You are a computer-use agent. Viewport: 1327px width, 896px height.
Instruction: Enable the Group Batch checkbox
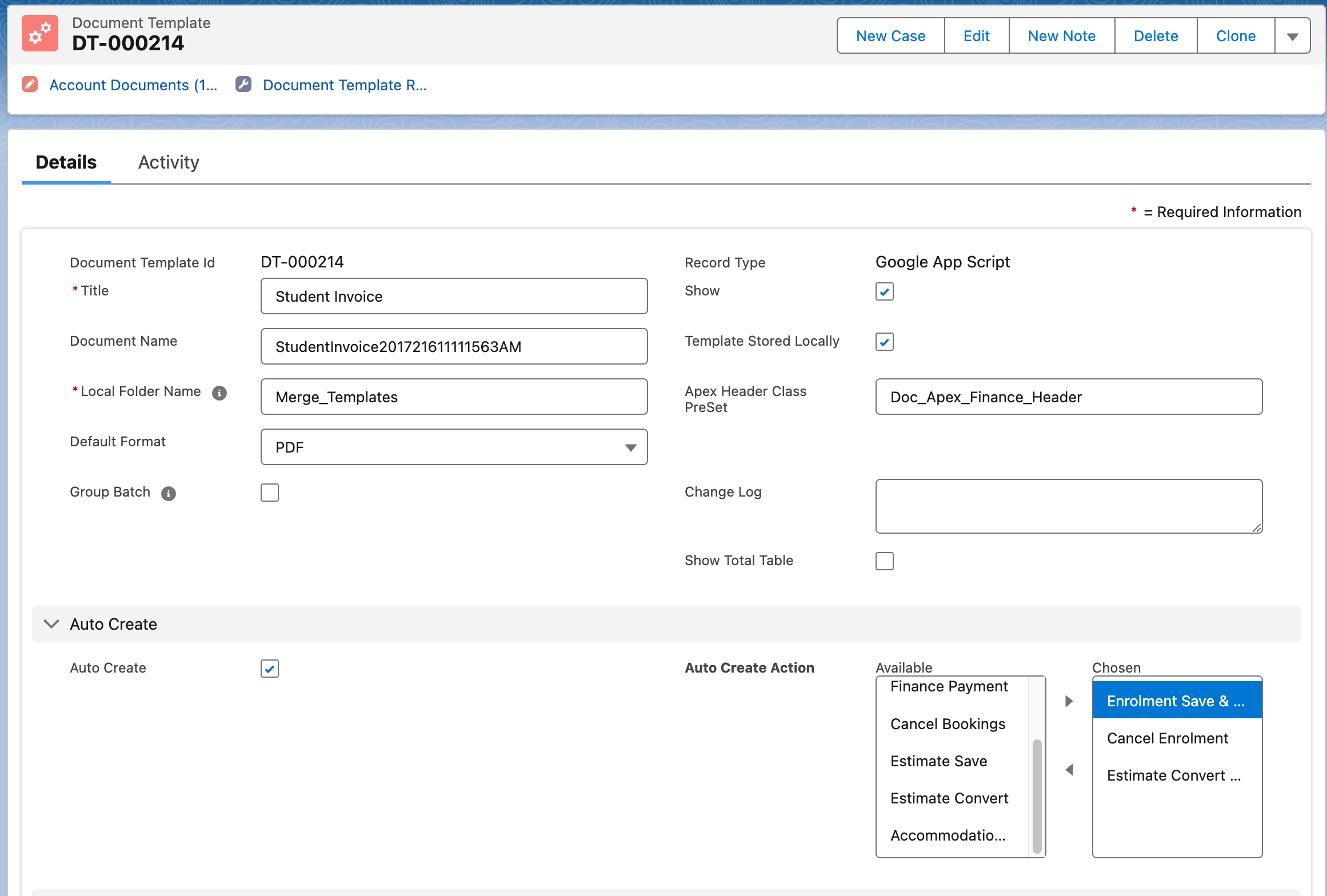(x=269, y=491)
